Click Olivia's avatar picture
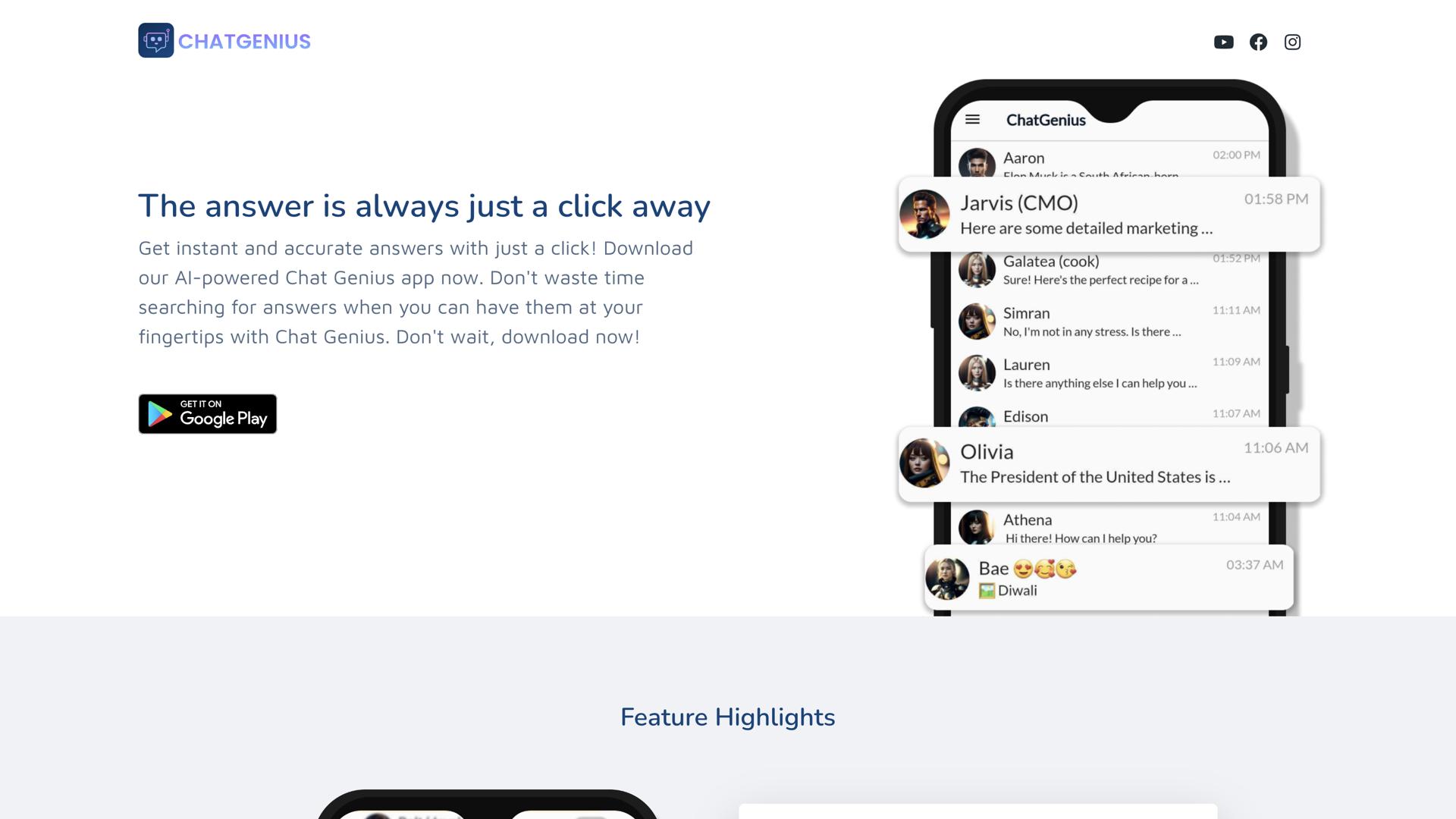Viewport: 1456px width, 819px height. point(924,463)
